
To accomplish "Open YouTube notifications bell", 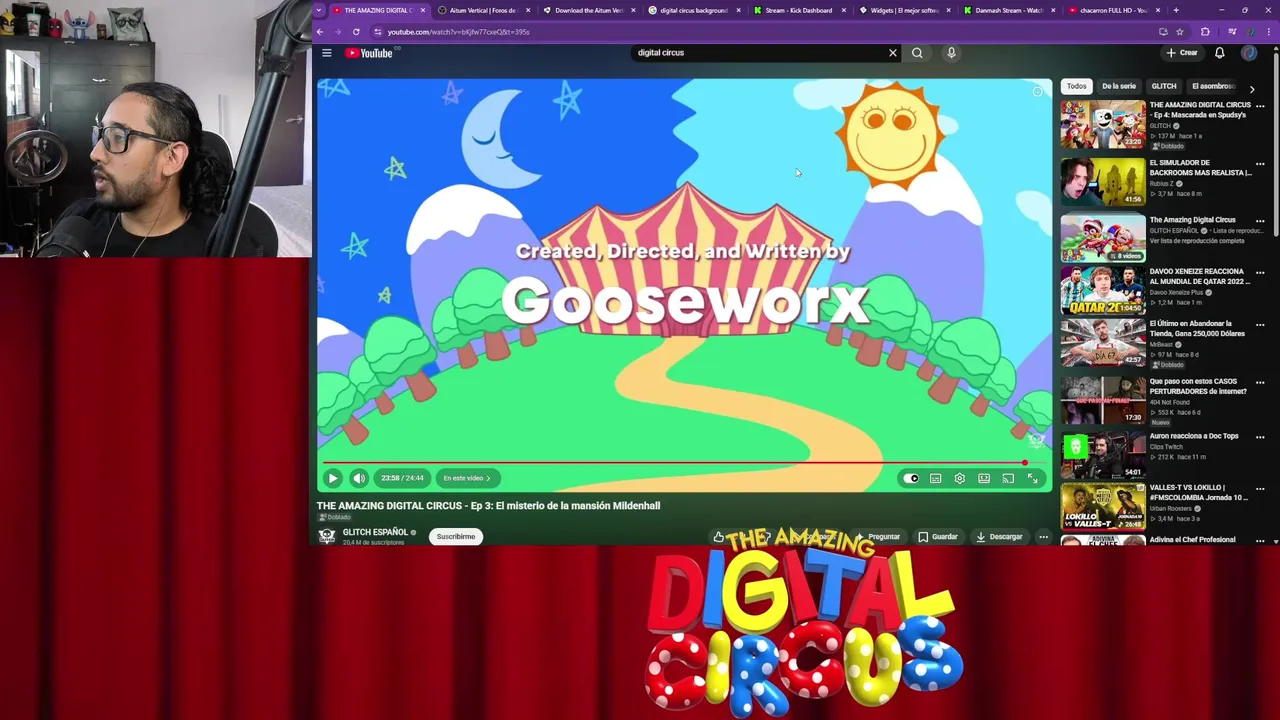I will (x=1220, y=53).
